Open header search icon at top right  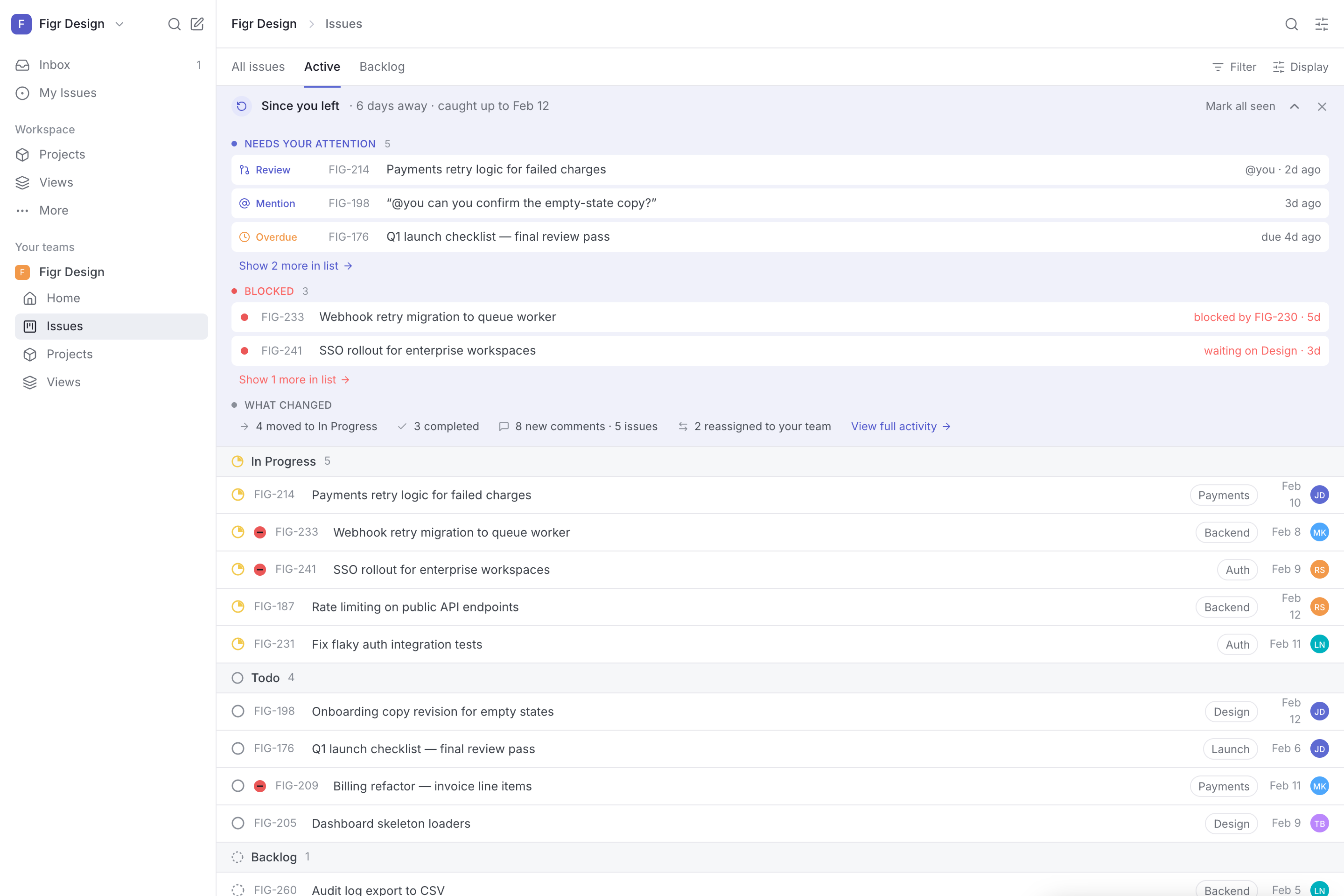tap(1292, 24)
